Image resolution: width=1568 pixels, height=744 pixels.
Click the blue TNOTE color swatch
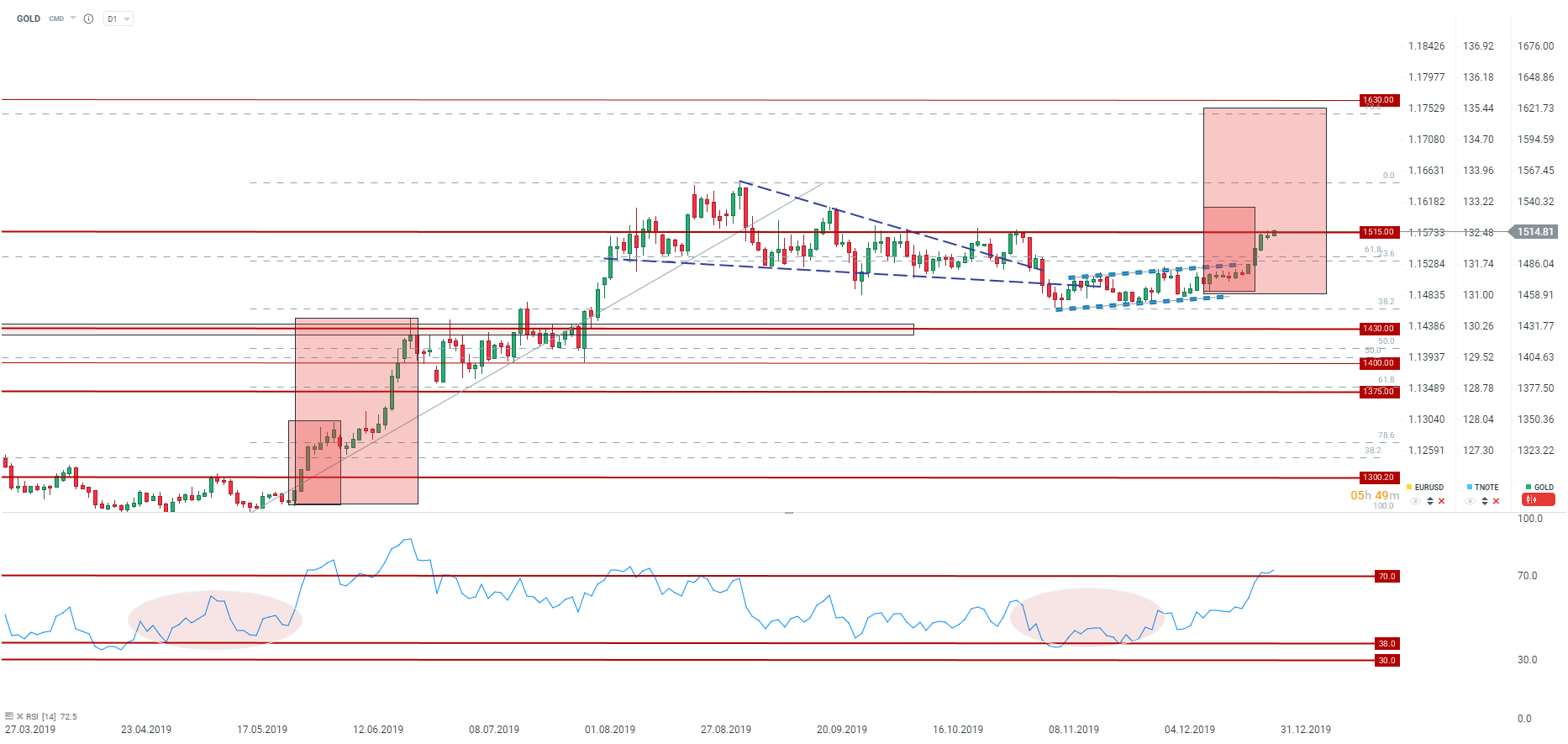tap(1470, 487)
